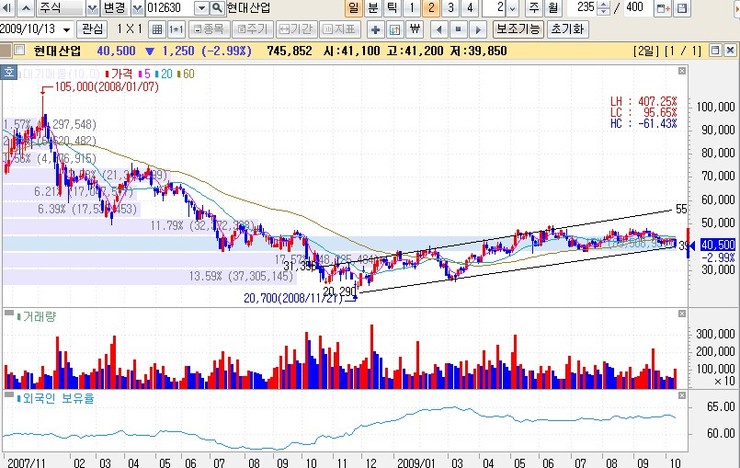Open the stock code history dropdown
This screenshot has height=468, width=740.
click(x=201, y=8)
